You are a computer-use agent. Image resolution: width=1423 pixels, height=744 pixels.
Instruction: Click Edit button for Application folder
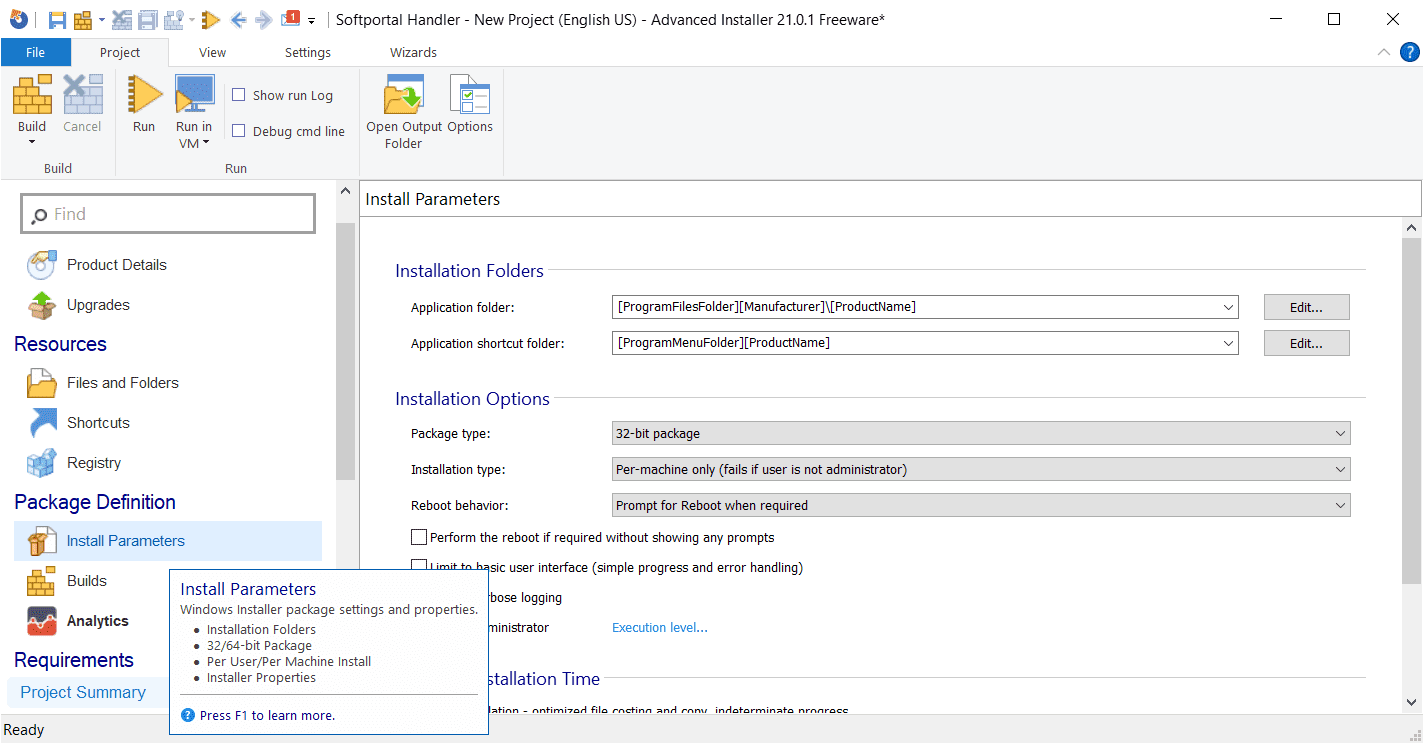click(x=1306, y=307)
